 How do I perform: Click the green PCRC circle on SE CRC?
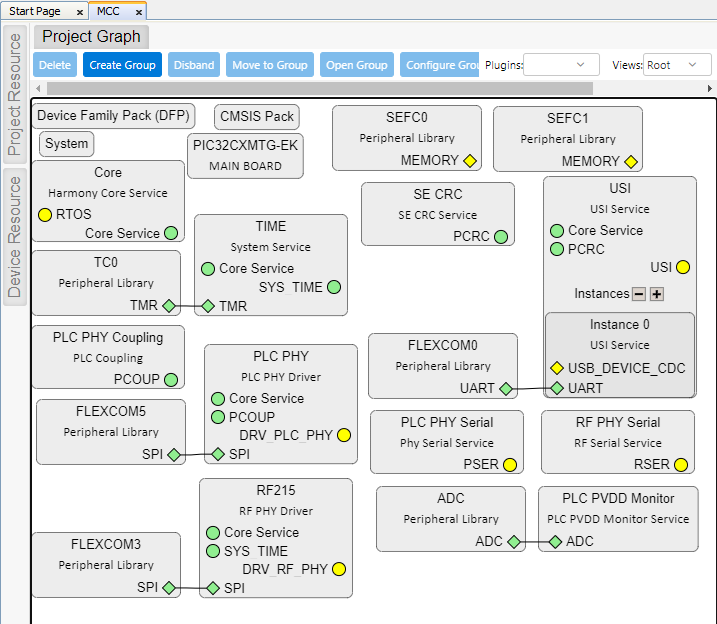pos(501,237)
